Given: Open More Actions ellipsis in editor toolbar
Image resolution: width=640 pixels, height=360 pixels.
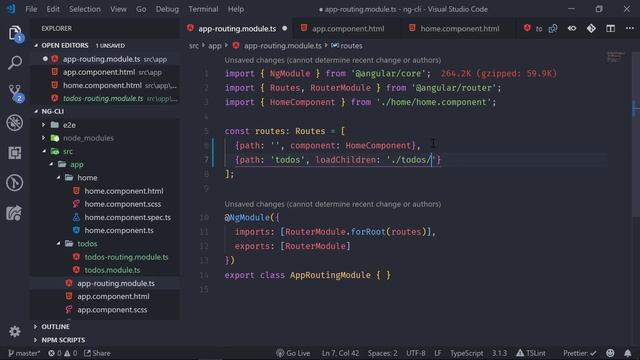Looking at the screenshot, I should click(x=629, y=29).
